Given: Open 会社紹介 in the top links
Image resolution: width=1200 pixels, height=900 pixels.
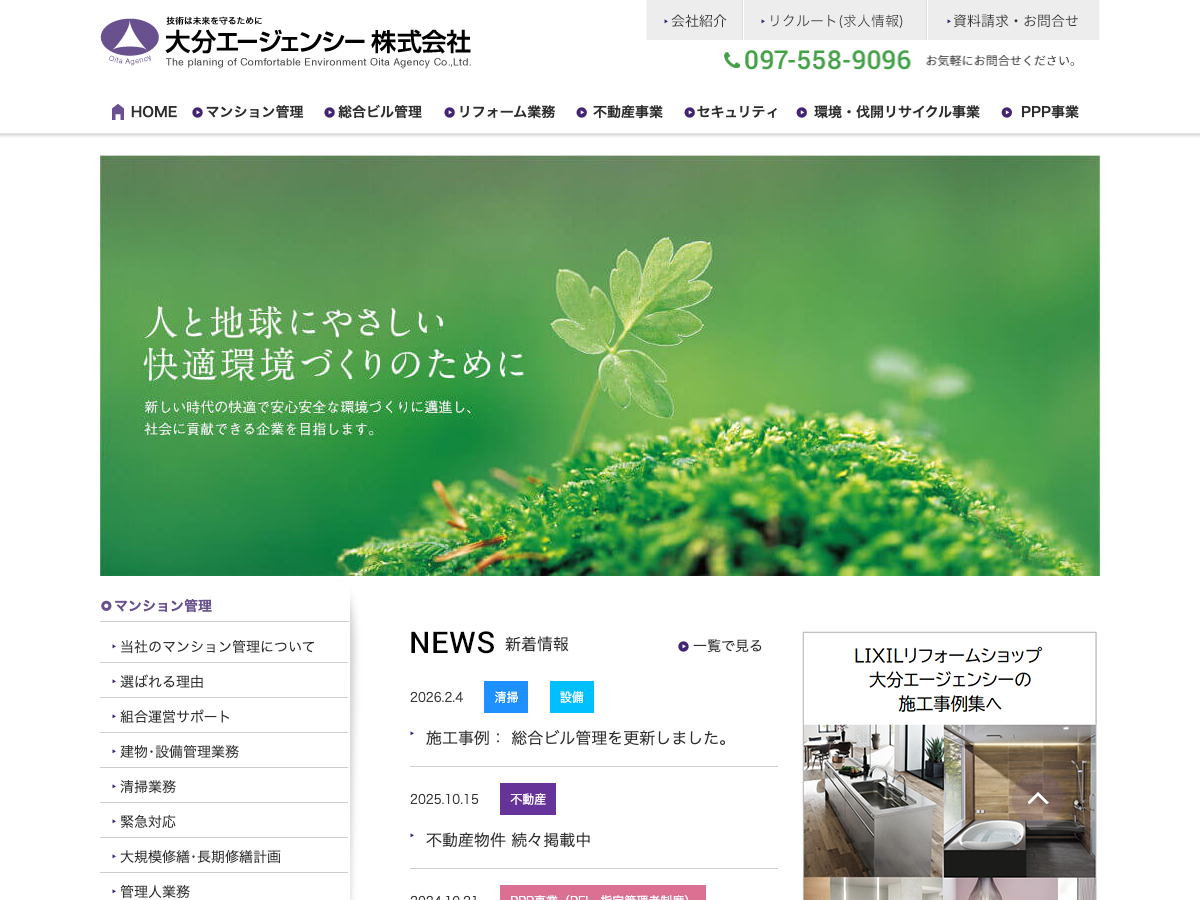Looking at the screenshot, I should tap(694, 20).
